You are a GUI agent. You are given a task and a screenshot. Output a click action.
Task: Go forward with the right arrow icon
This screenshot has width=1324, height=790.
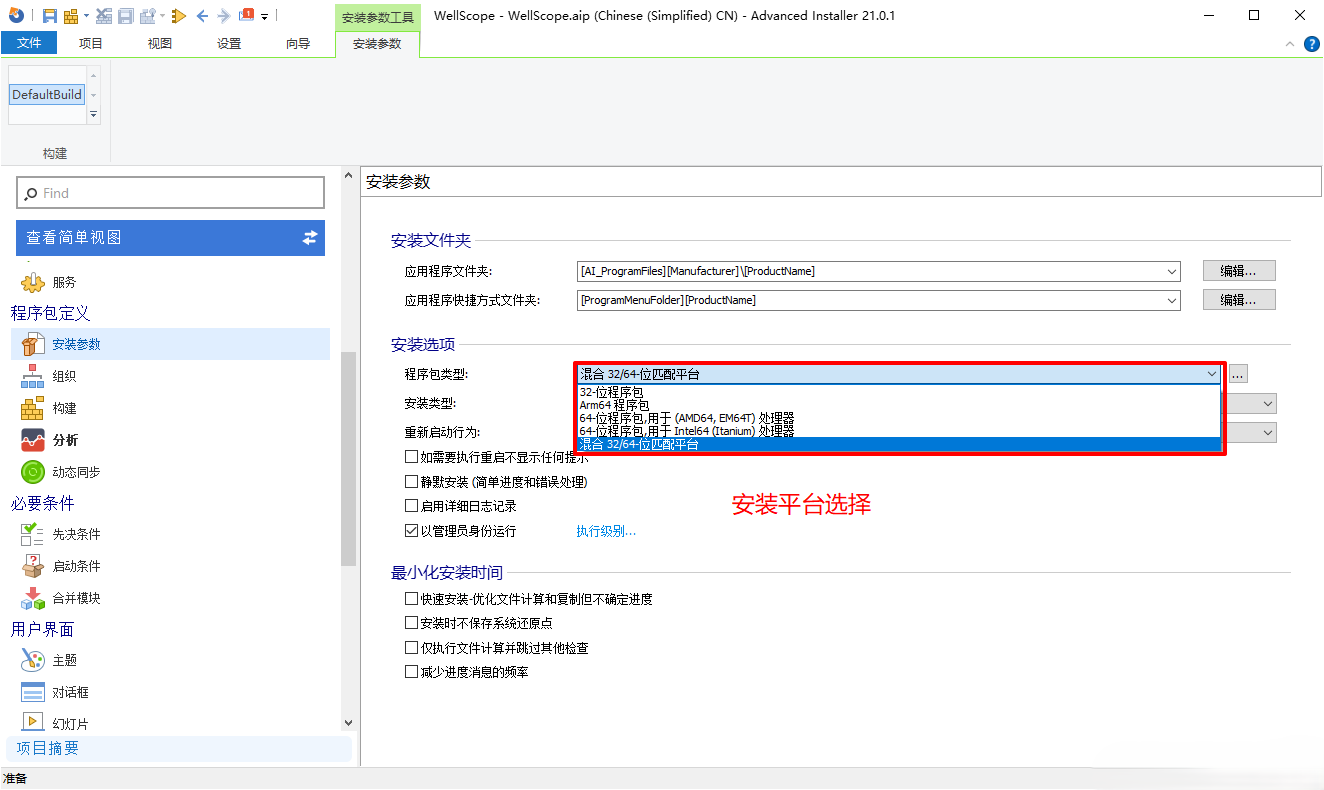223,16
